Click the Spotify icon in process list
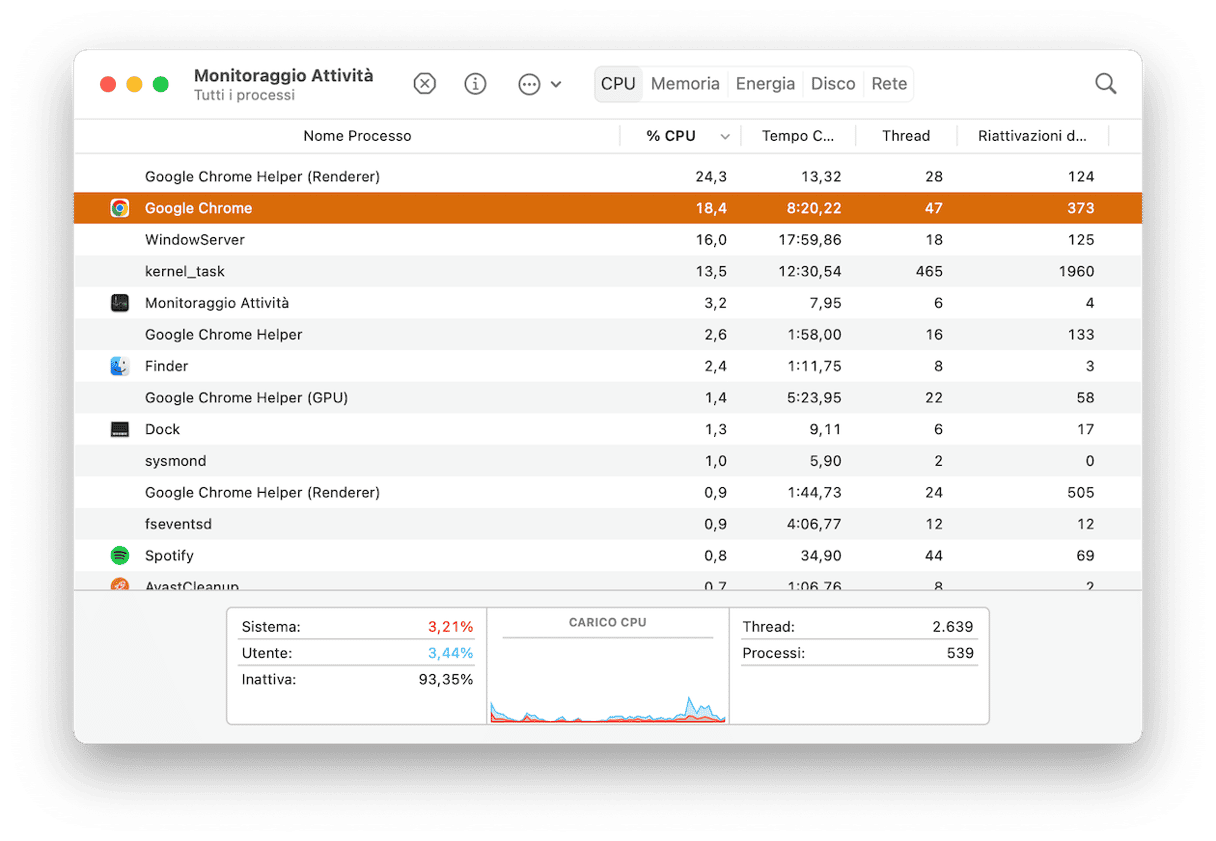Screen dimensions: 1216x841 120,555
